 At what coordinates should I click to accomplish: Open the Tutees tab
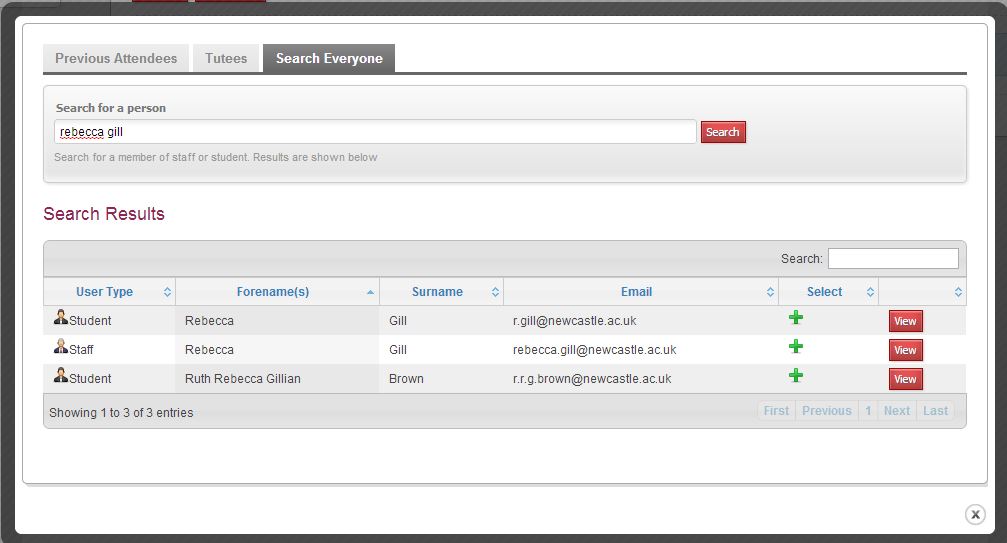click(x=226, y=58)
